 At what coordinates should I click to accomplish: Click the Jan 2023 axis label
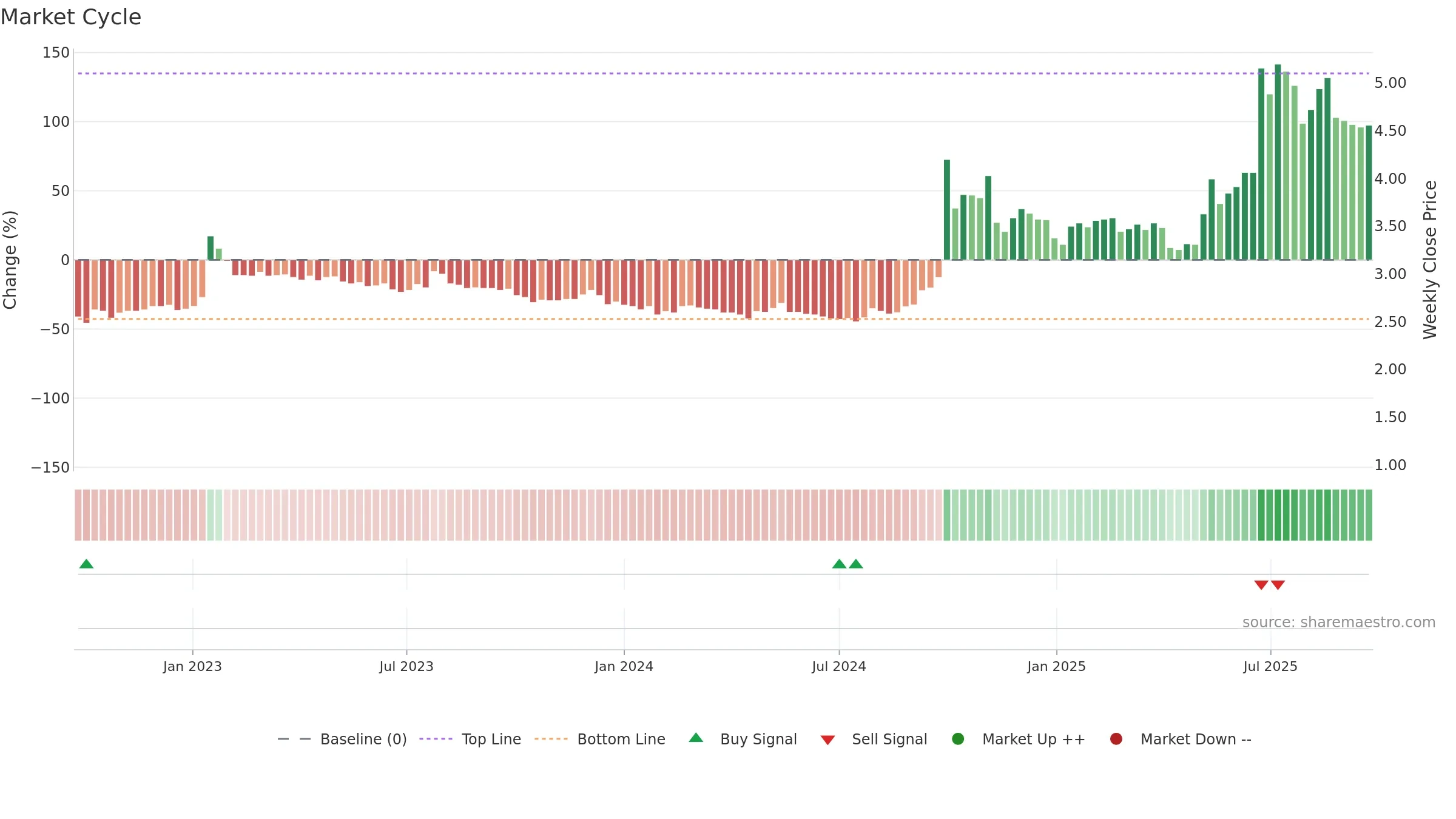[x=192, y=667]
